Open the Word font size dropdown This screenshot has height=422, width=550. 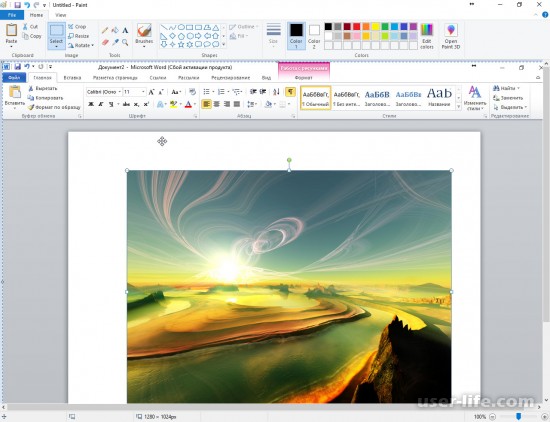(x=143, y=92)
